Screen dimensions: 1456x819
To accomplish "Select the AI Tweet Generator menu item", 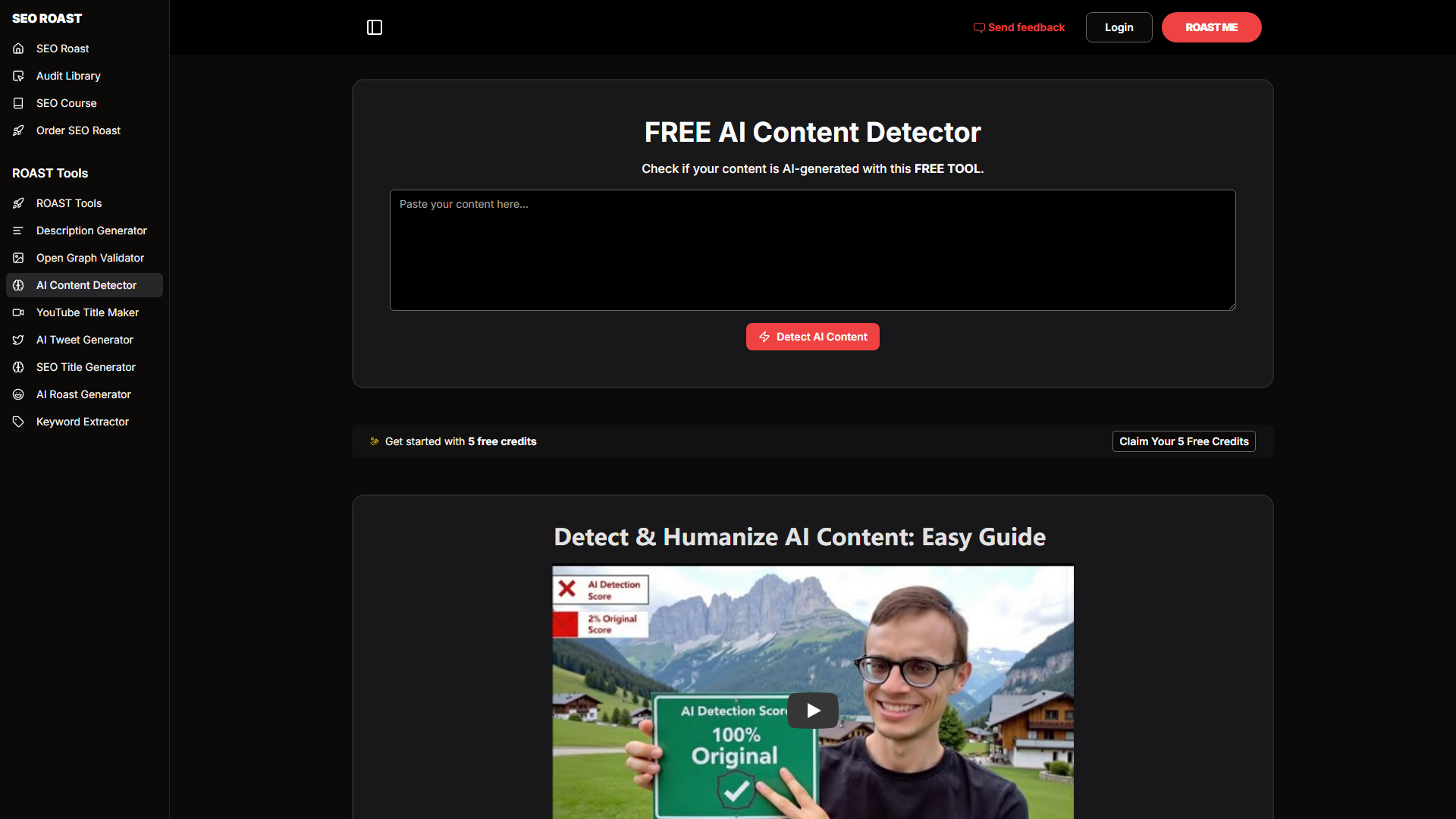I will (x=85, y=339).
